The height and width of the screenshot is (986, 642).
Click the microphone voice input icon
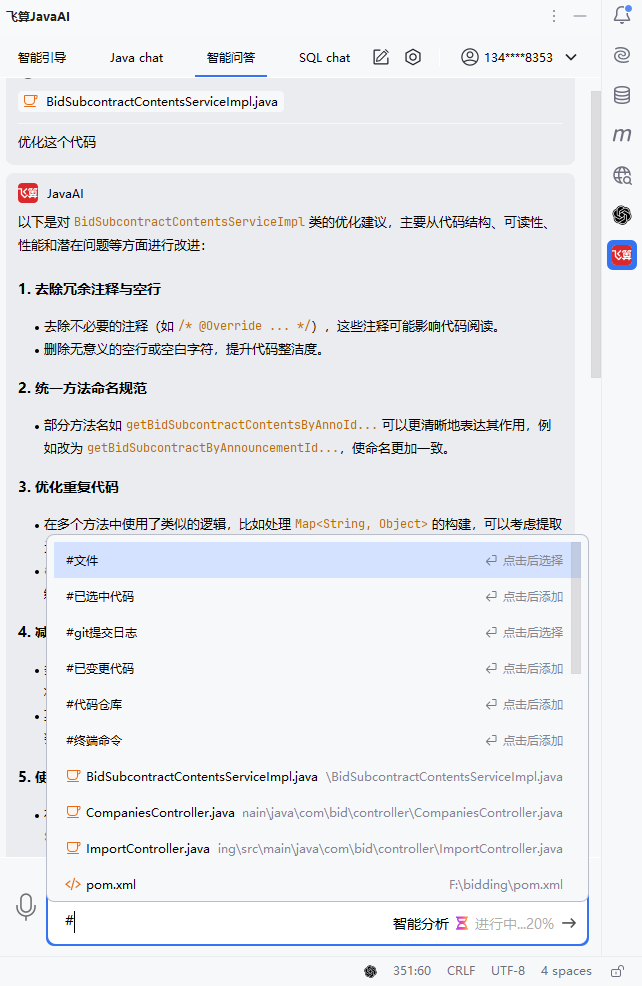click(x=26, y=907)
